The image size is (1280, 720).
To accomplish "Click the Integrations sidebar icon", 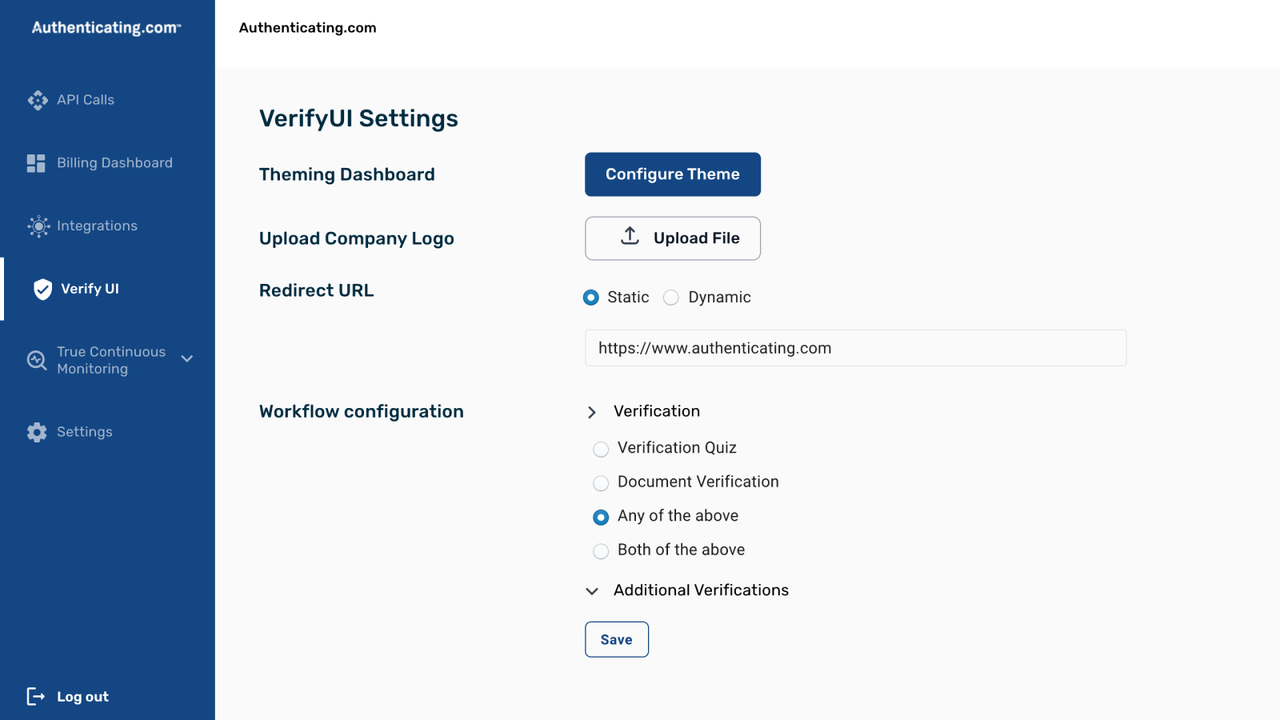I will (38, 226).
